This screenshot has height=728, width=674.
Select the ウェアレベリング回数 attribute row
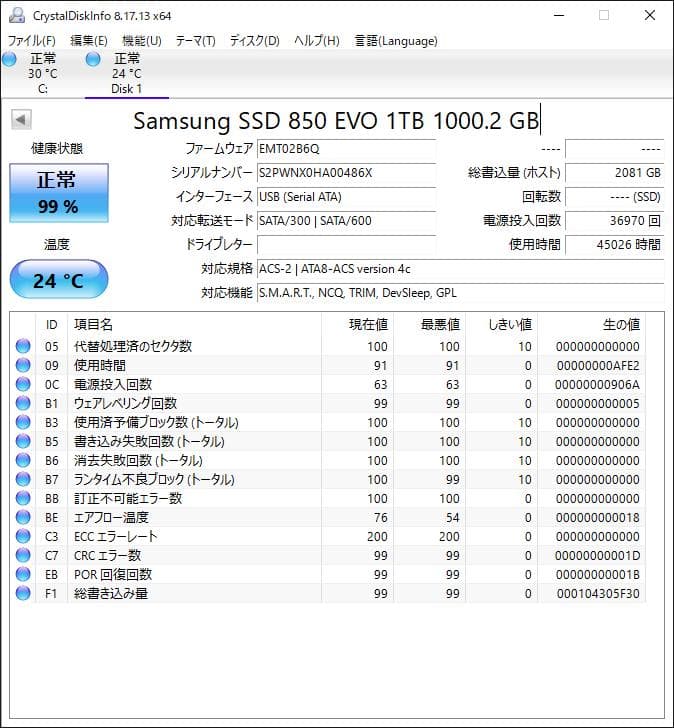point(327,403)
